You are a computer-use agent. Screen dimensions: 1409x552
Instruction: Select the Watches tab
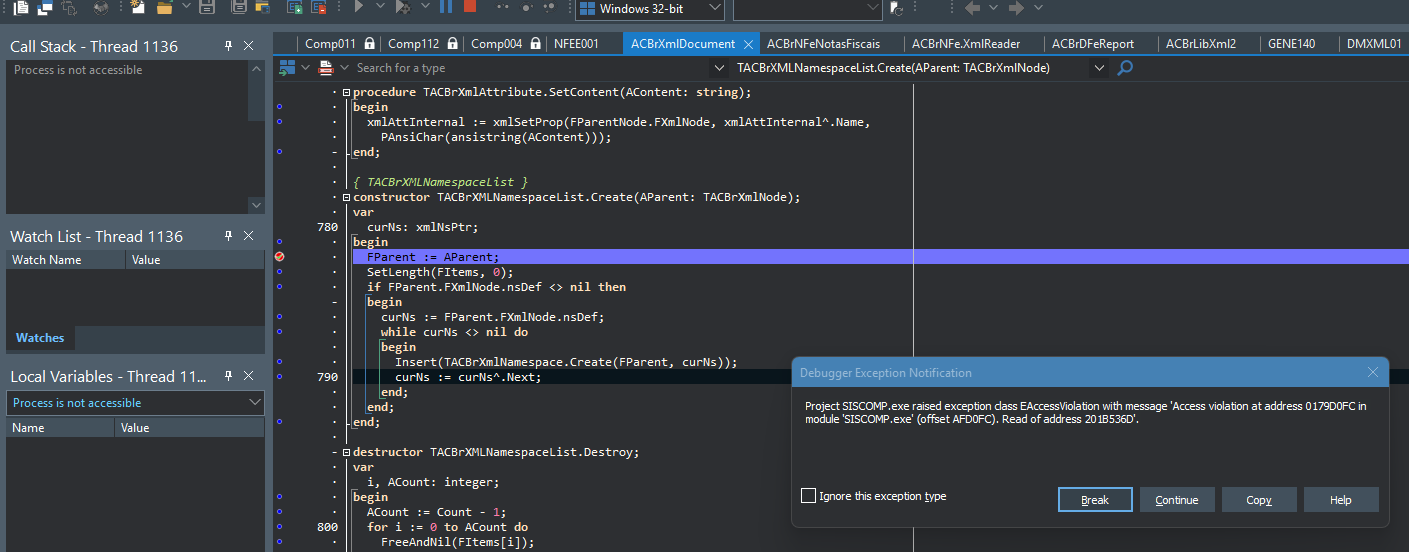coord(40,338)
